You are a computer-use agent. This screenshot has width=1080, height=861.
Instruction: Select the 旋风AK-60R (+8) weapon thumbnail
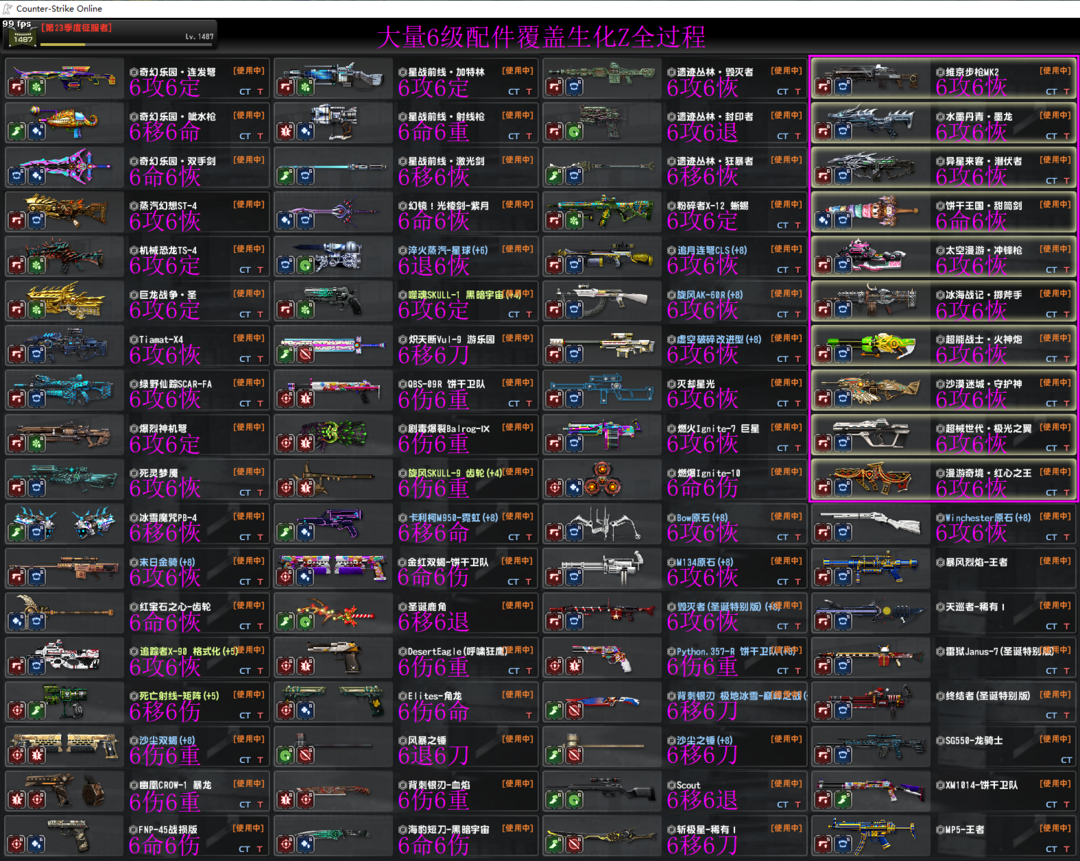pos(602,300)
